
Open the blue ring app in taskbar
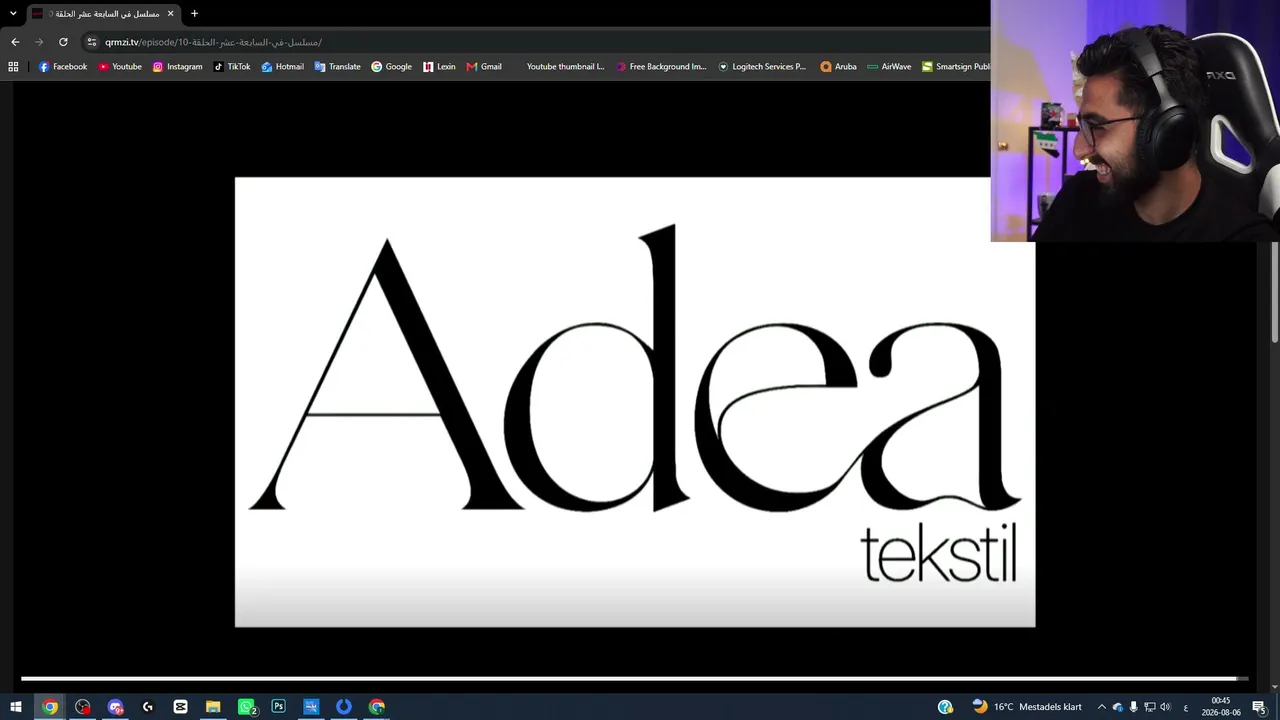pyautogui.click(x=344, y=707)
